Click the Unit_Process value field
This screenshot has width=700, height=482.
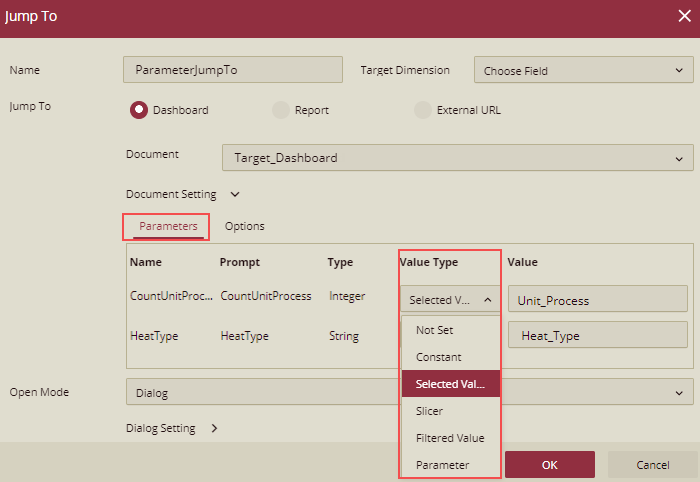click(x=597, y=300)
